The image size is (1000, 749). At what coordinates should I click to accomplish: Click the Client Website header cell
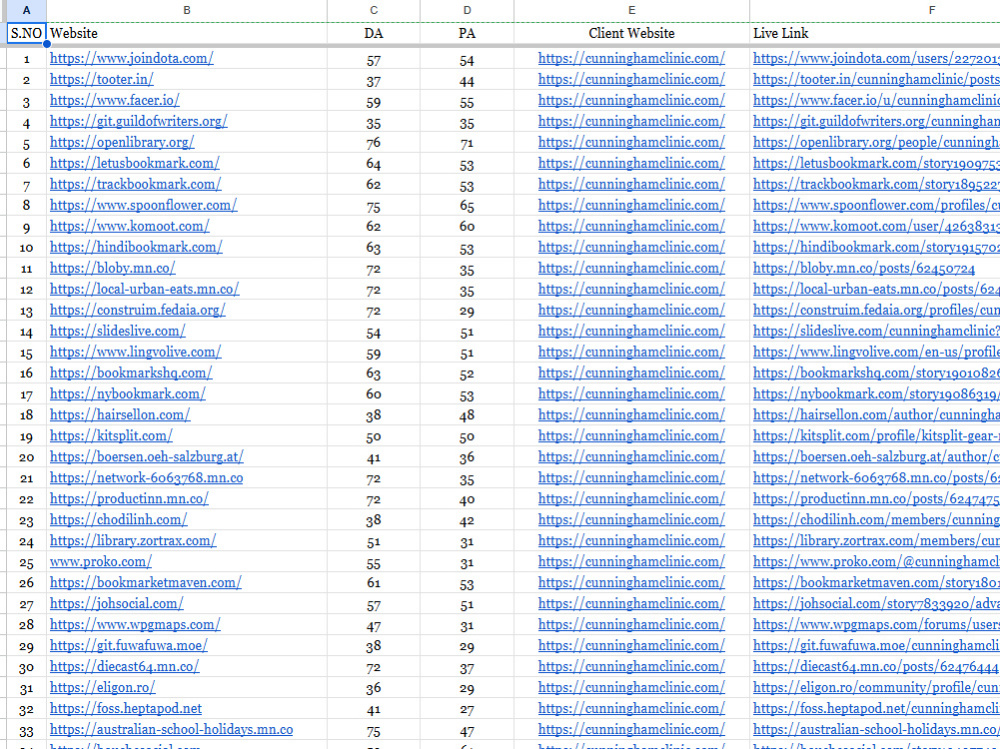tap(631, 33)
